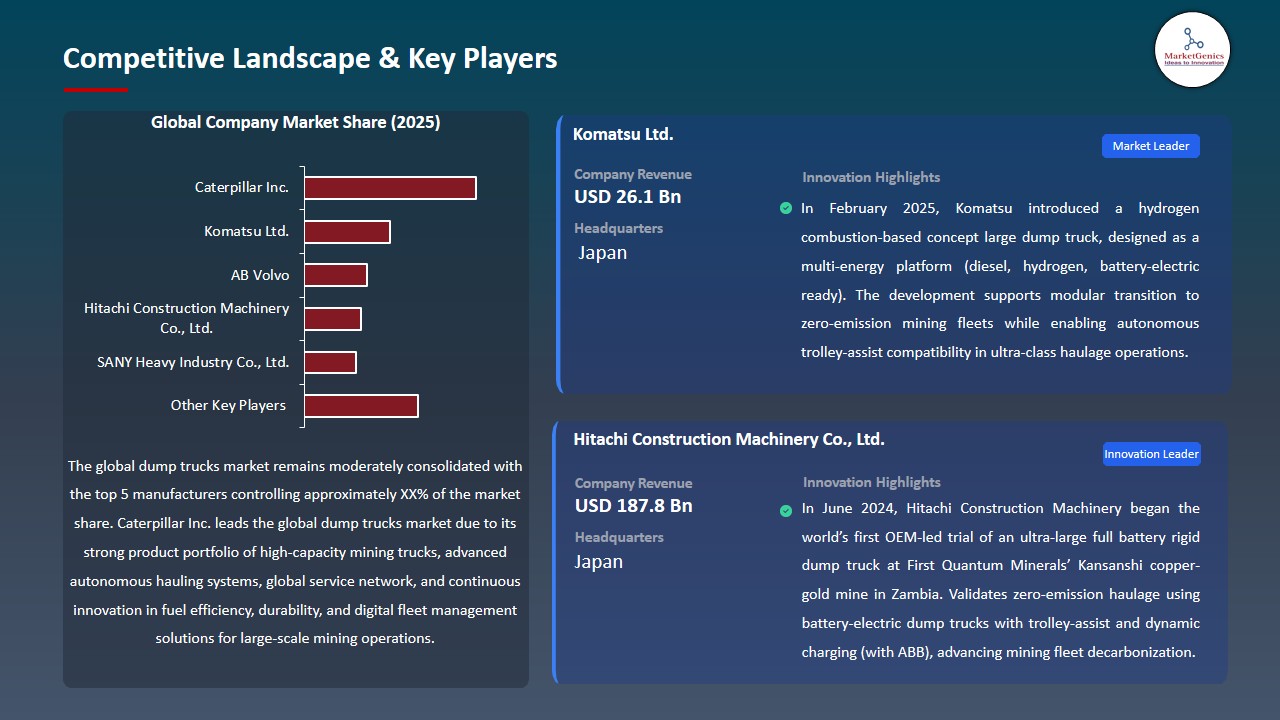
Task: Select the Other Key Players bar
Action: click(x=361, y=406)
